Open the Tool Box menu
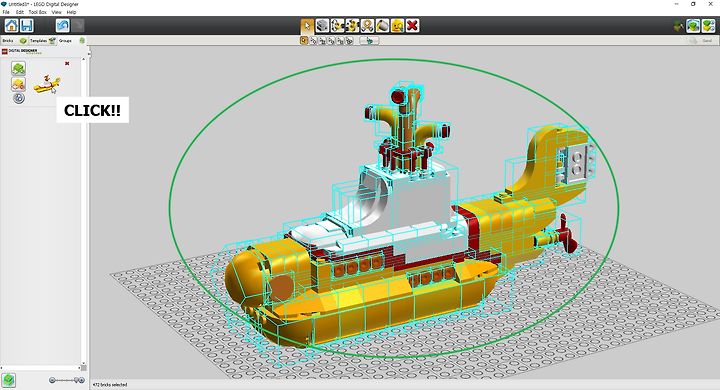720x390 pixels. coord(38,12)
